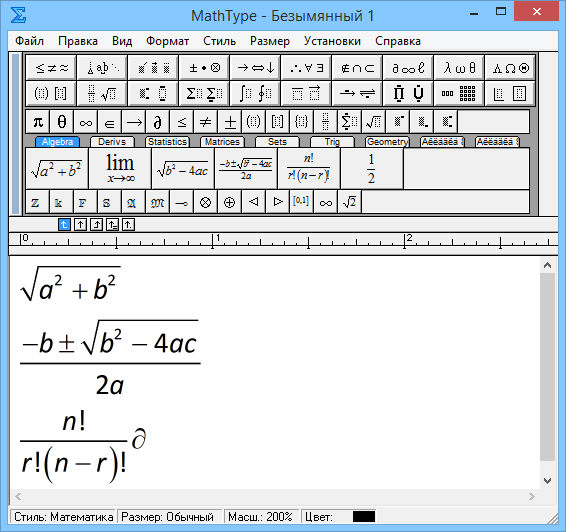Insert the circled times symbol

(205, 202)
